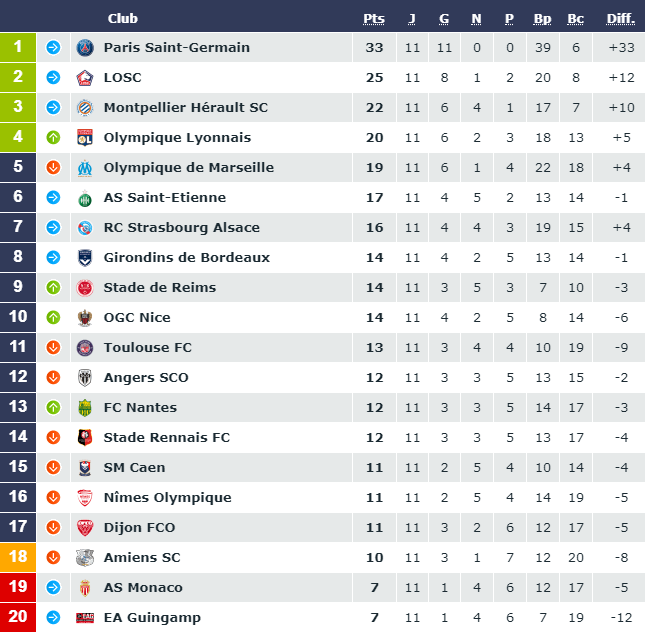Image resolution: width=645 pixels, height=633 pixels.
Task: Click the blue steady arrow beside AS Saint-Etienne
Action: click(53, 197)
